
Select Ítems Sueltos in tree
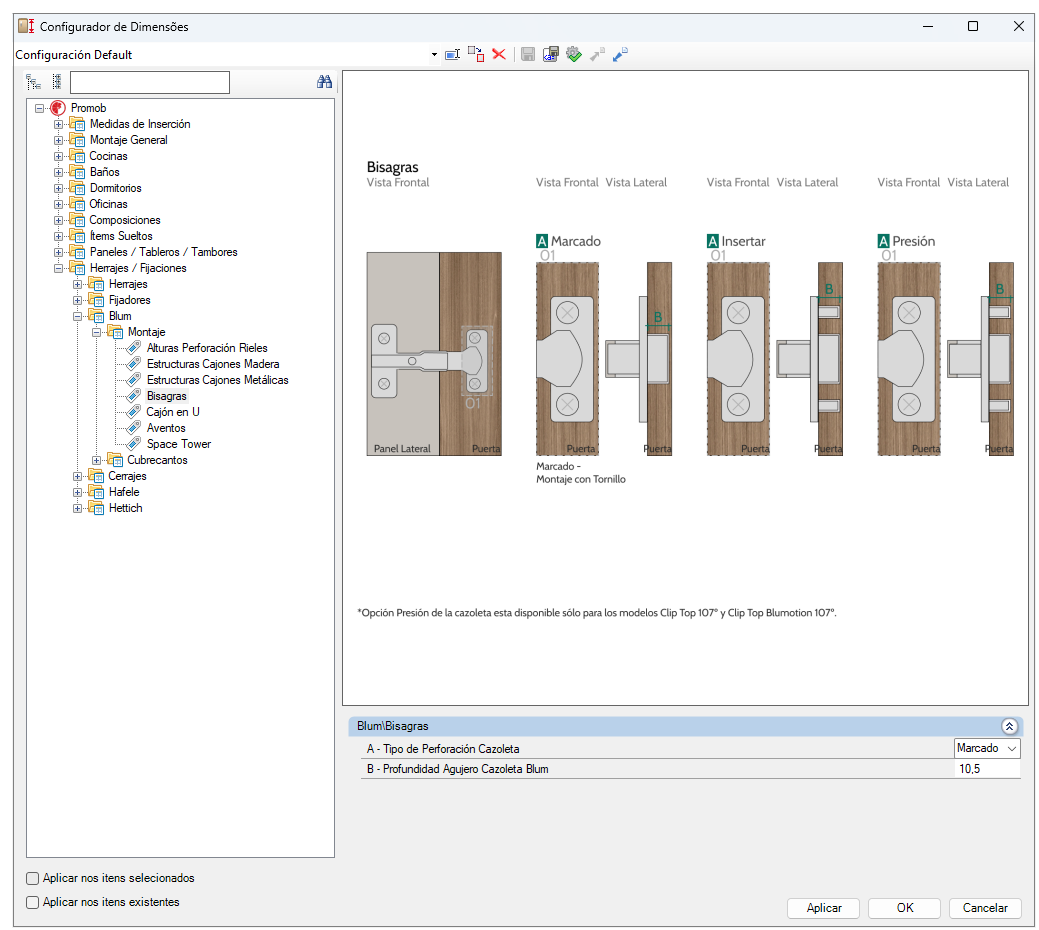(x=121, y=236)
